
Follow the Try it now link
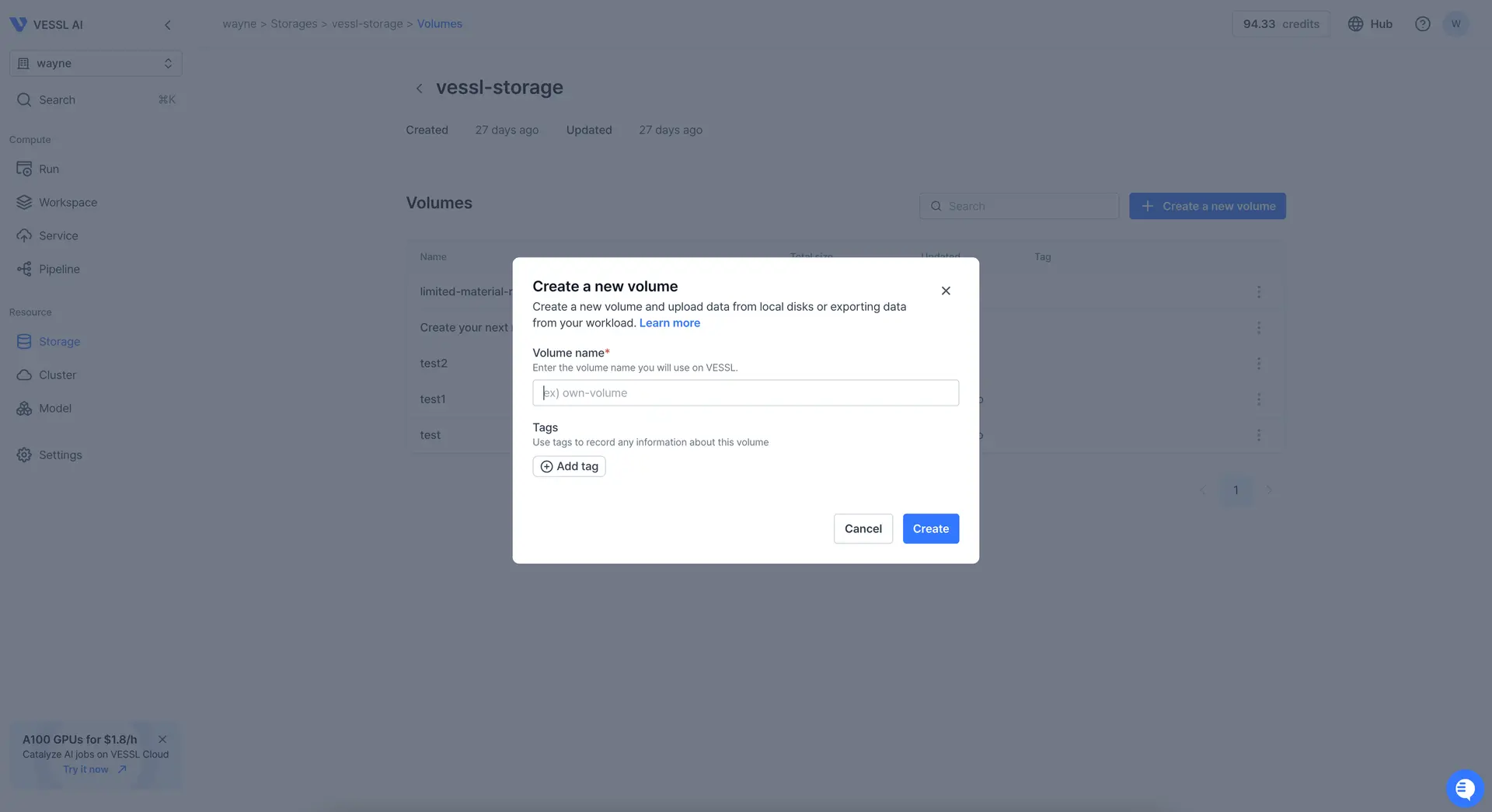pos(95,770)
